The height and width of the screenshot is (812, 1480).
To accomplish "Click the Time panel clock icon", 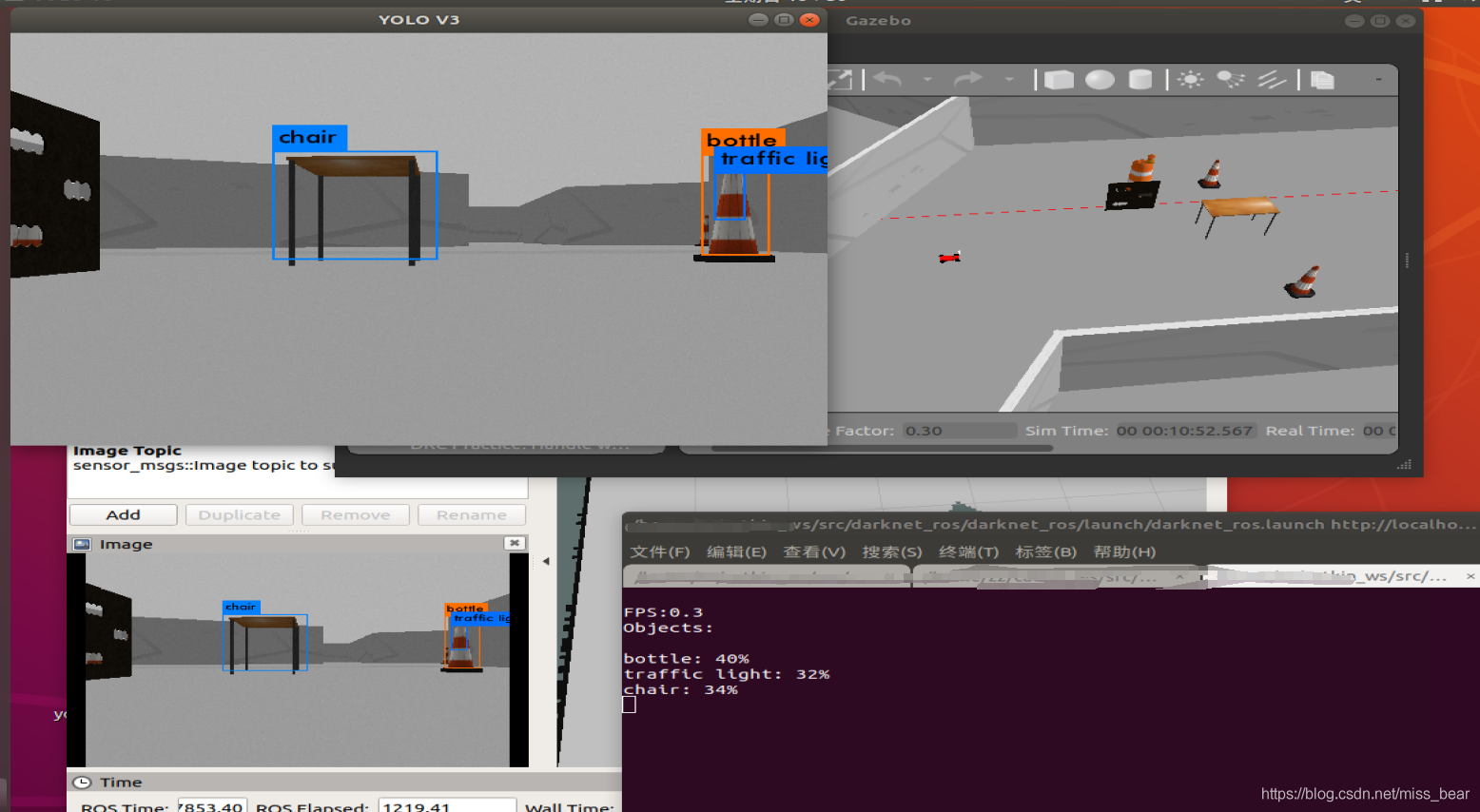I will tap(83, 783).
